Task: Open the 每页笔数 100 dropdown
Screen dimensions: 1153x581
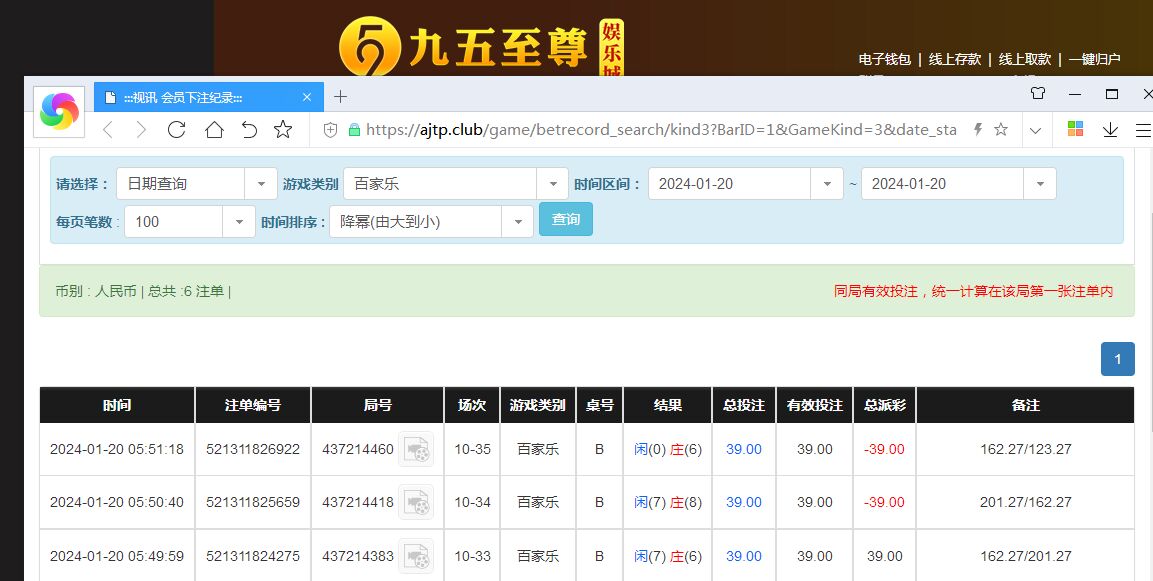Action: coord(239,222)
